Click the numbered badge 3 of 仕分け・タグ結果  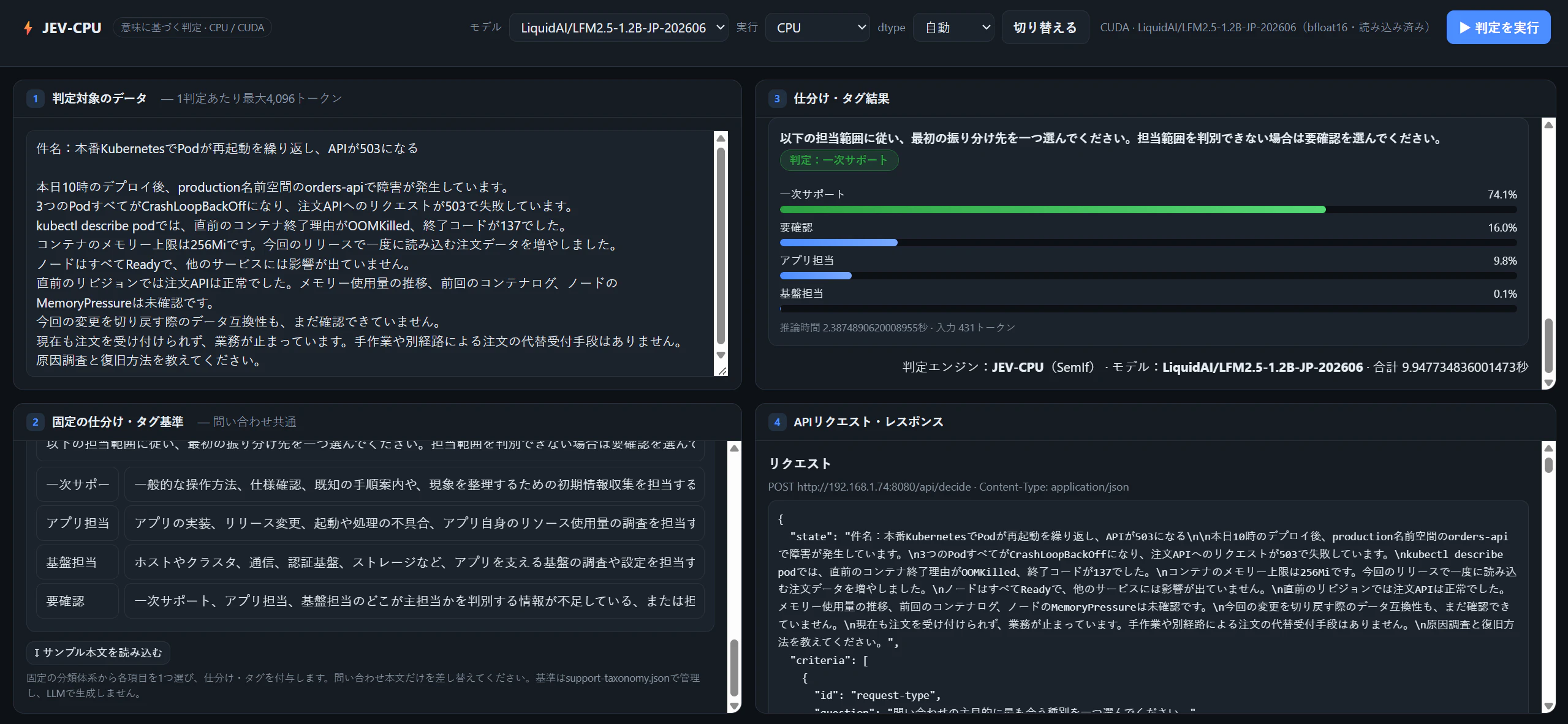pos(777,99)
